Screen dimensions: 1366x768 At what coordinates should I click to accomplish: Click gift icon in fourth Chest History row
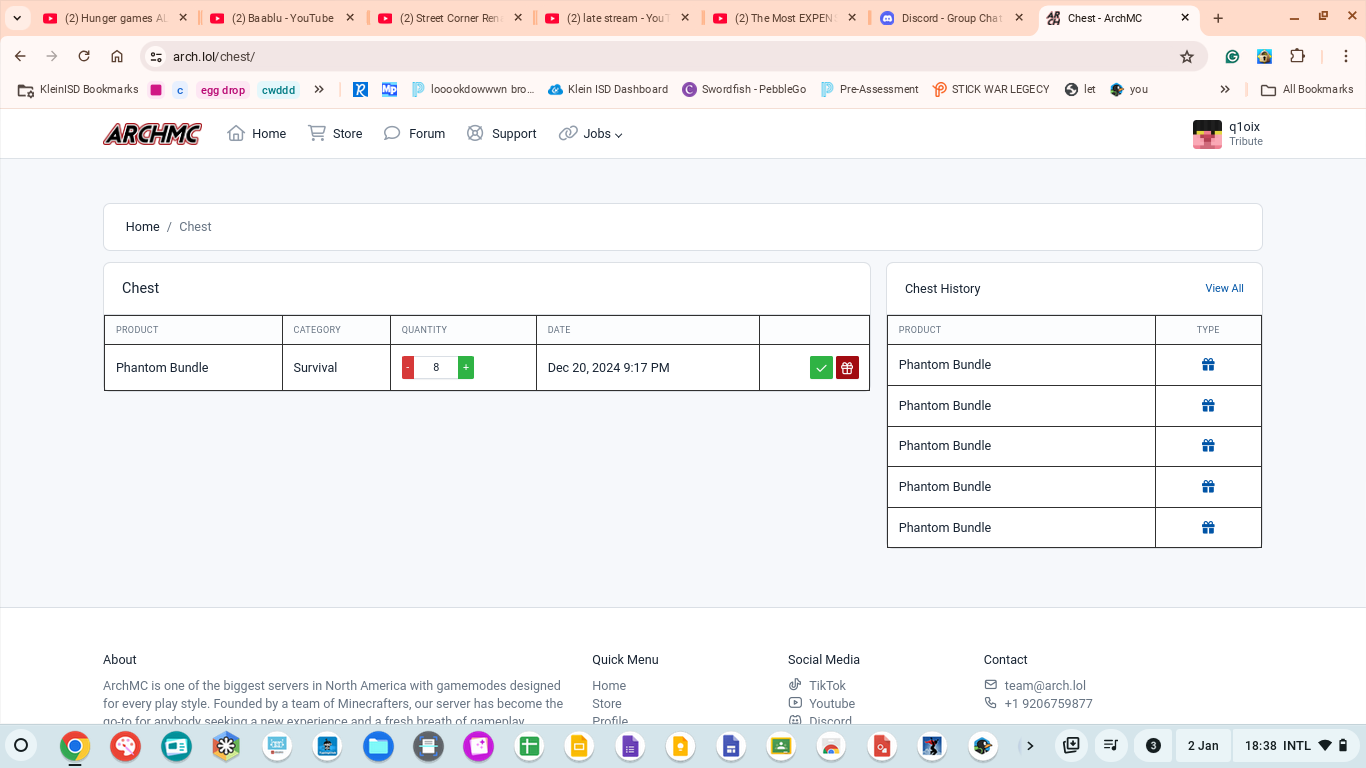pos(1208,487)
